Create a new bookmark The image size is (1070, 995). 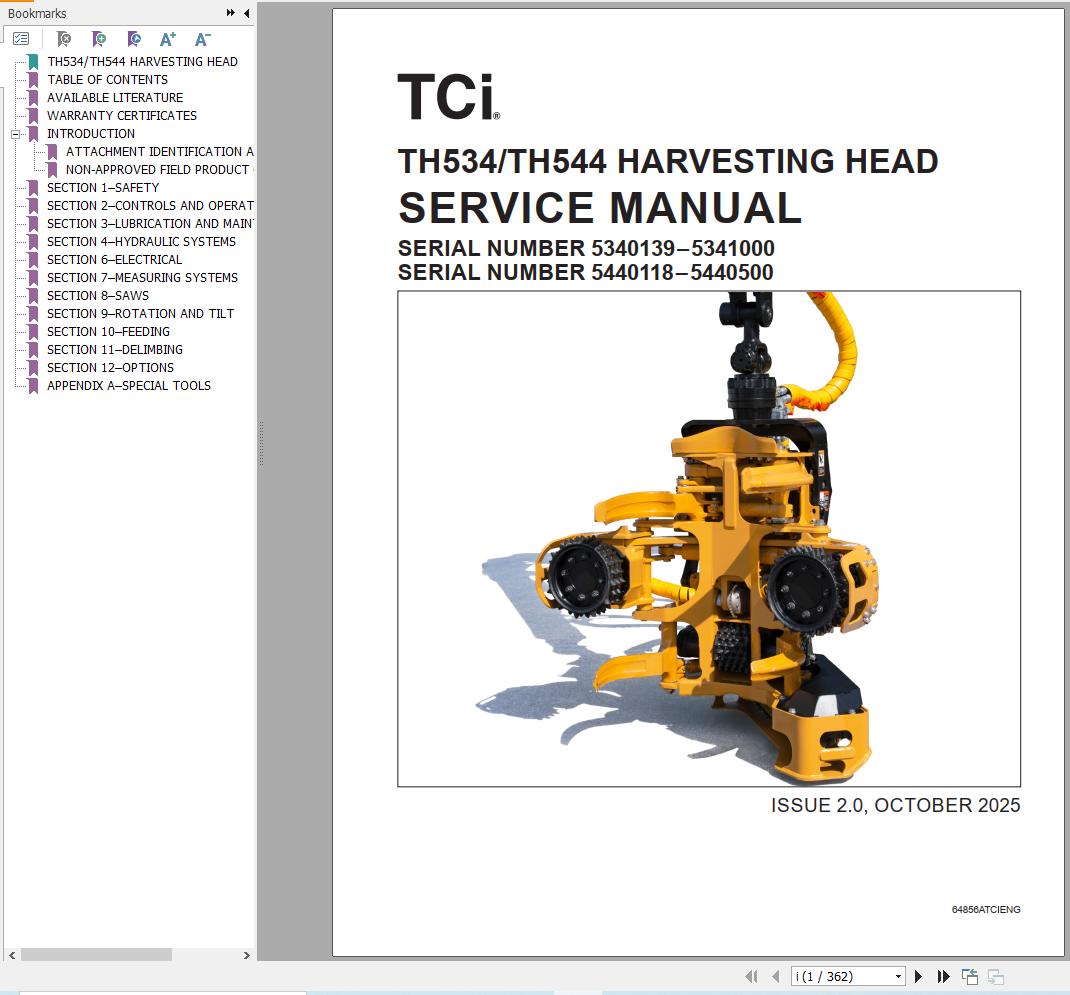pyautogui.click(x=97, y=38)
